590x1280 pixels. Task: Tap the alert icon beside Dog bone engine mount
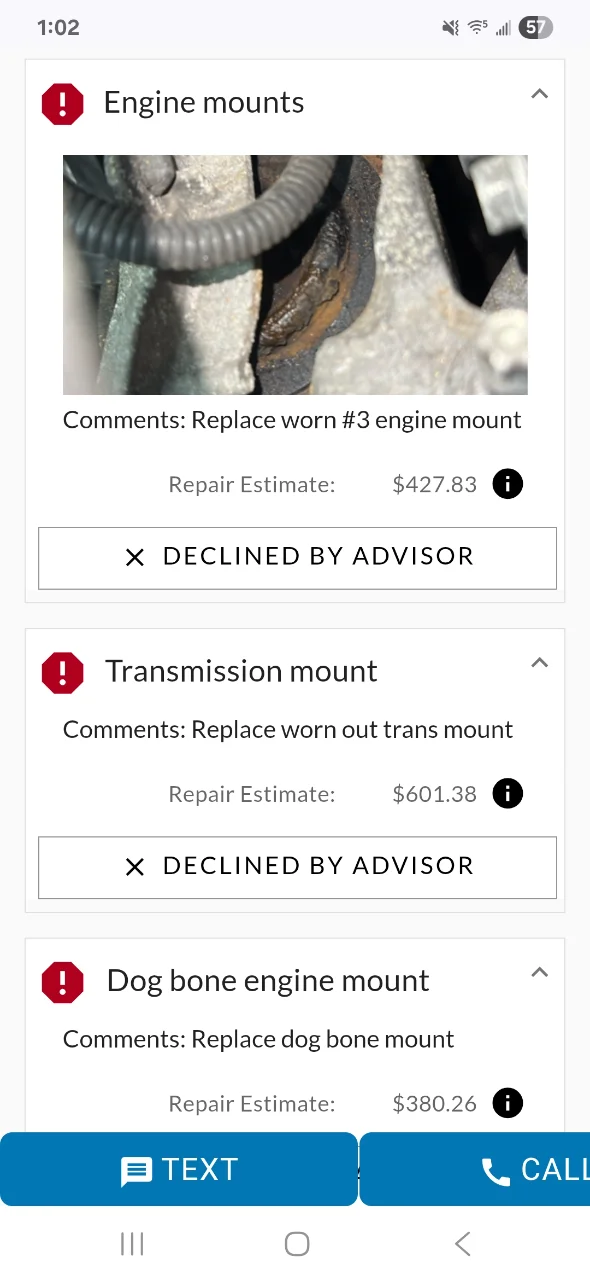pos(62,982)
